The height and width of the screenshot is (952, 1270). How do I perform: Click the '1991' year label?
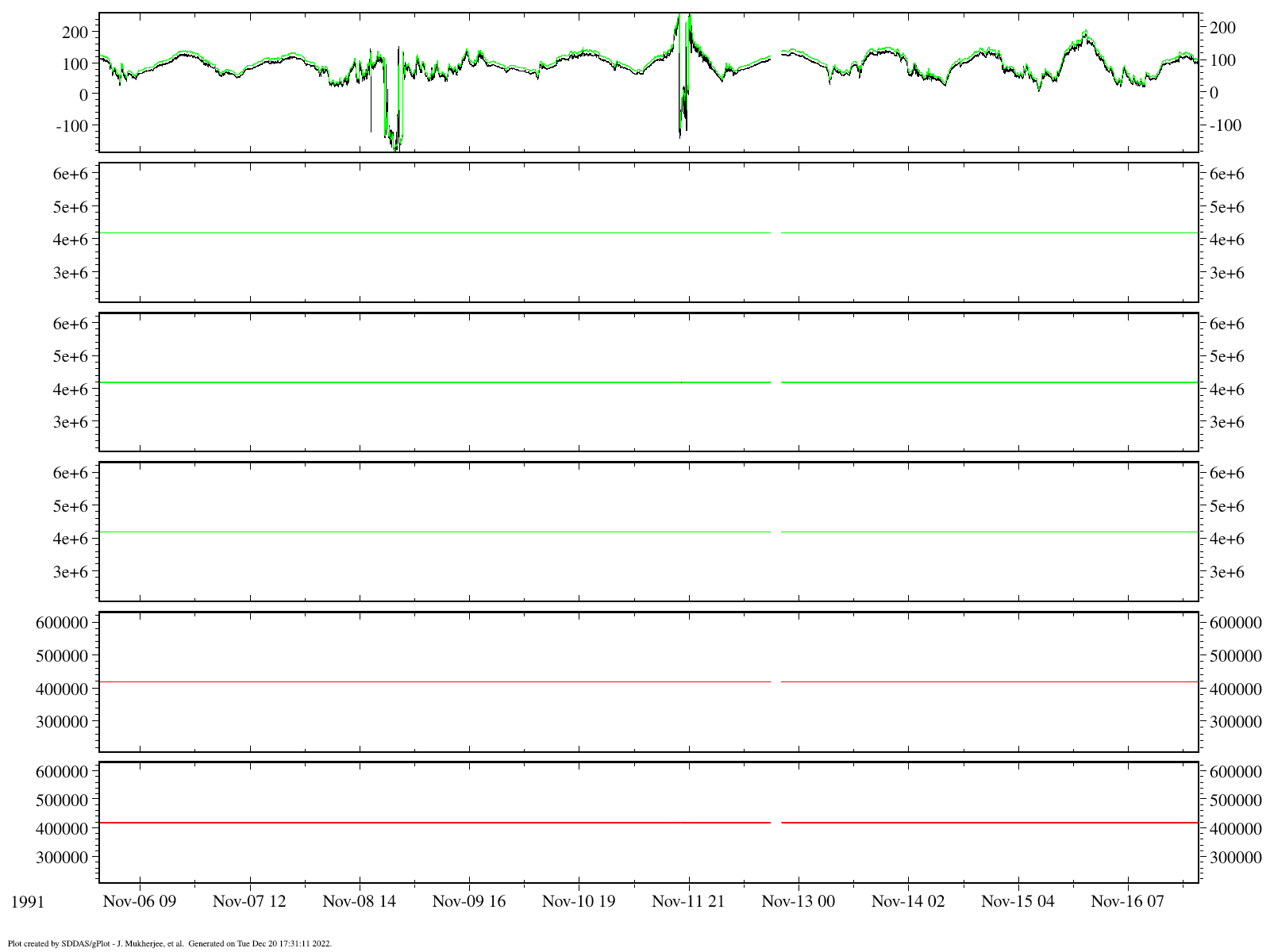pos(27,902)
